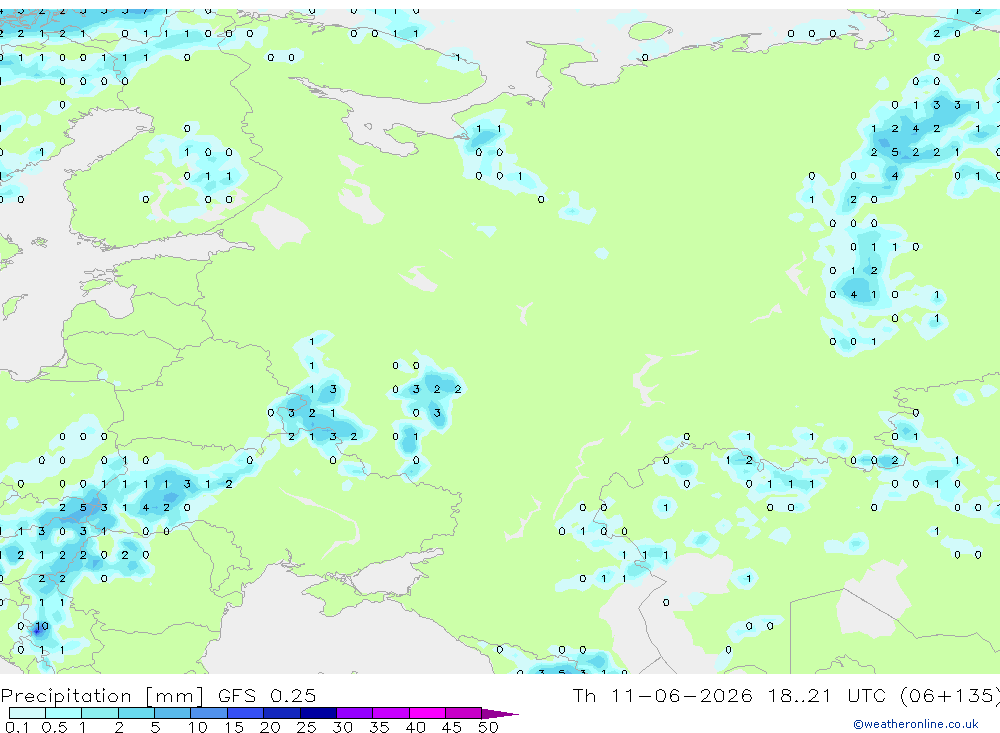The image size is (1000, 733).
Task: Click the 30–35 mm purple legend swatch
Action: pyautogui.click(x=355, y=713)
